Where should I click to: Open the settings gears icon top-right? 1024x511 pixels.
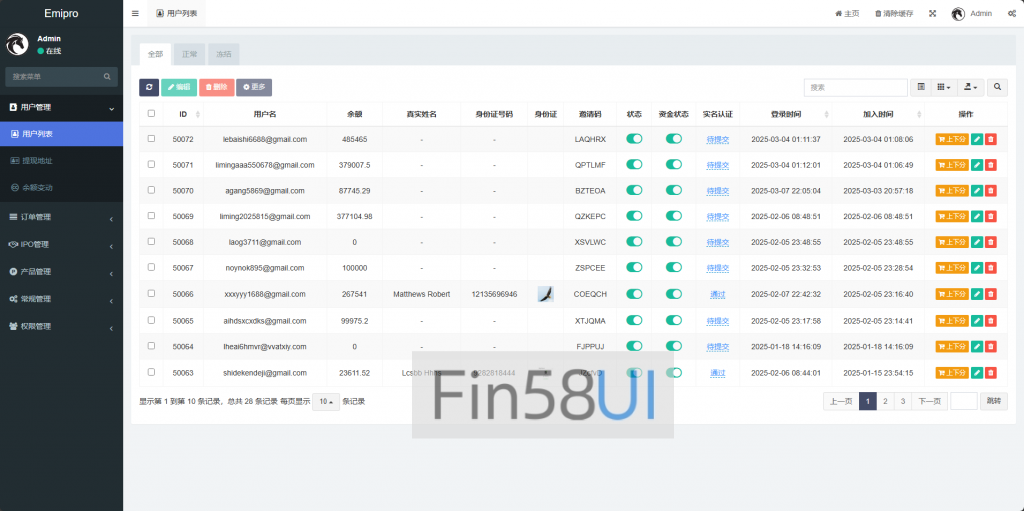click(1009, 14)
